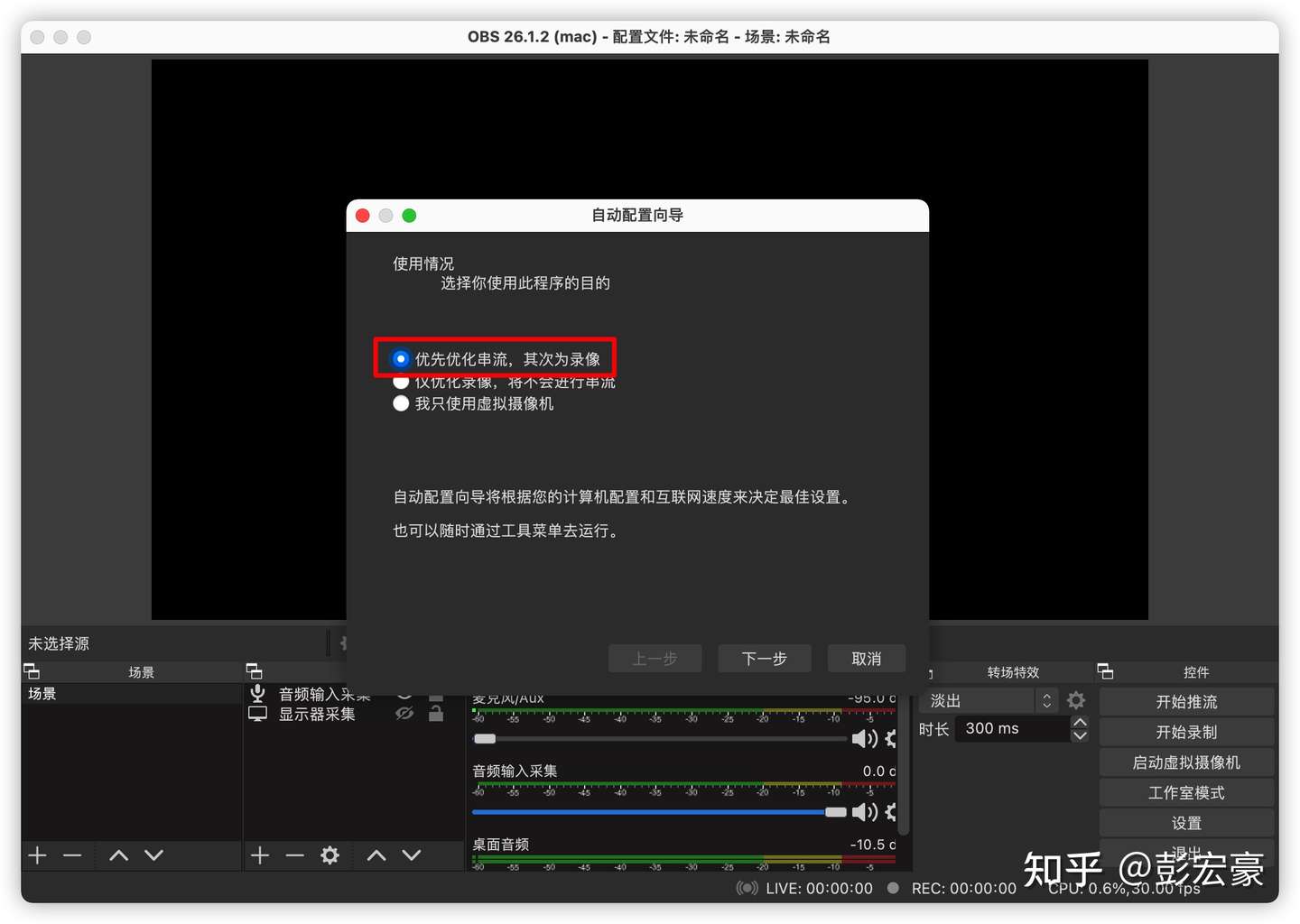Add a new scene with the plus icon
The image size is (1300, 924).
(x=37, y=855)
